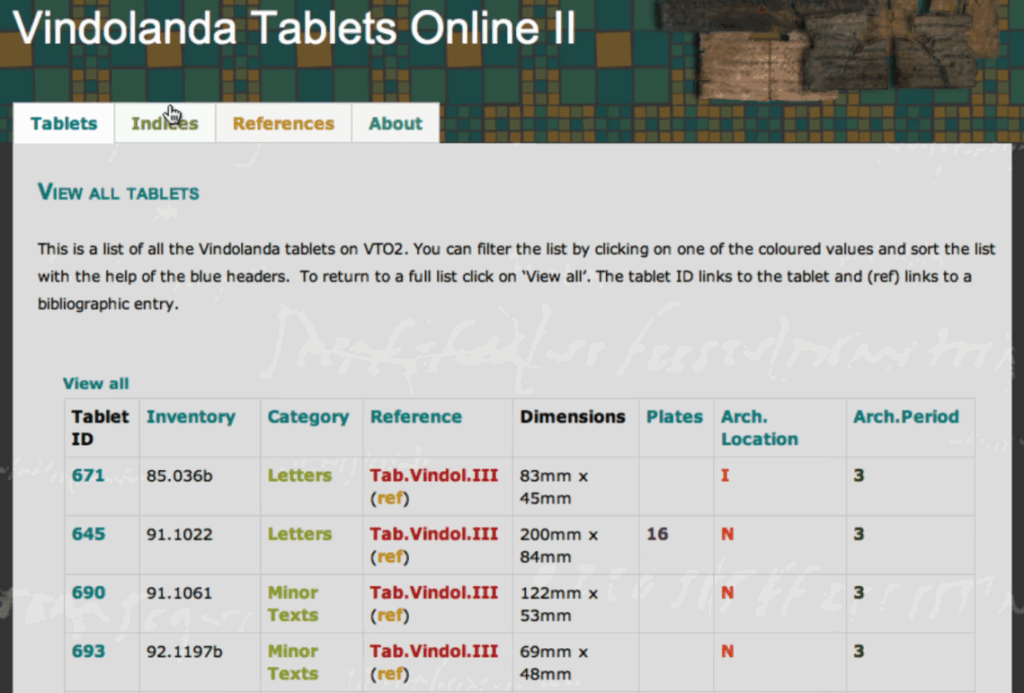This screenshot has height=693, width=1024.
Task: Filter by Letters category in row 671
Action: coord(299,476)
